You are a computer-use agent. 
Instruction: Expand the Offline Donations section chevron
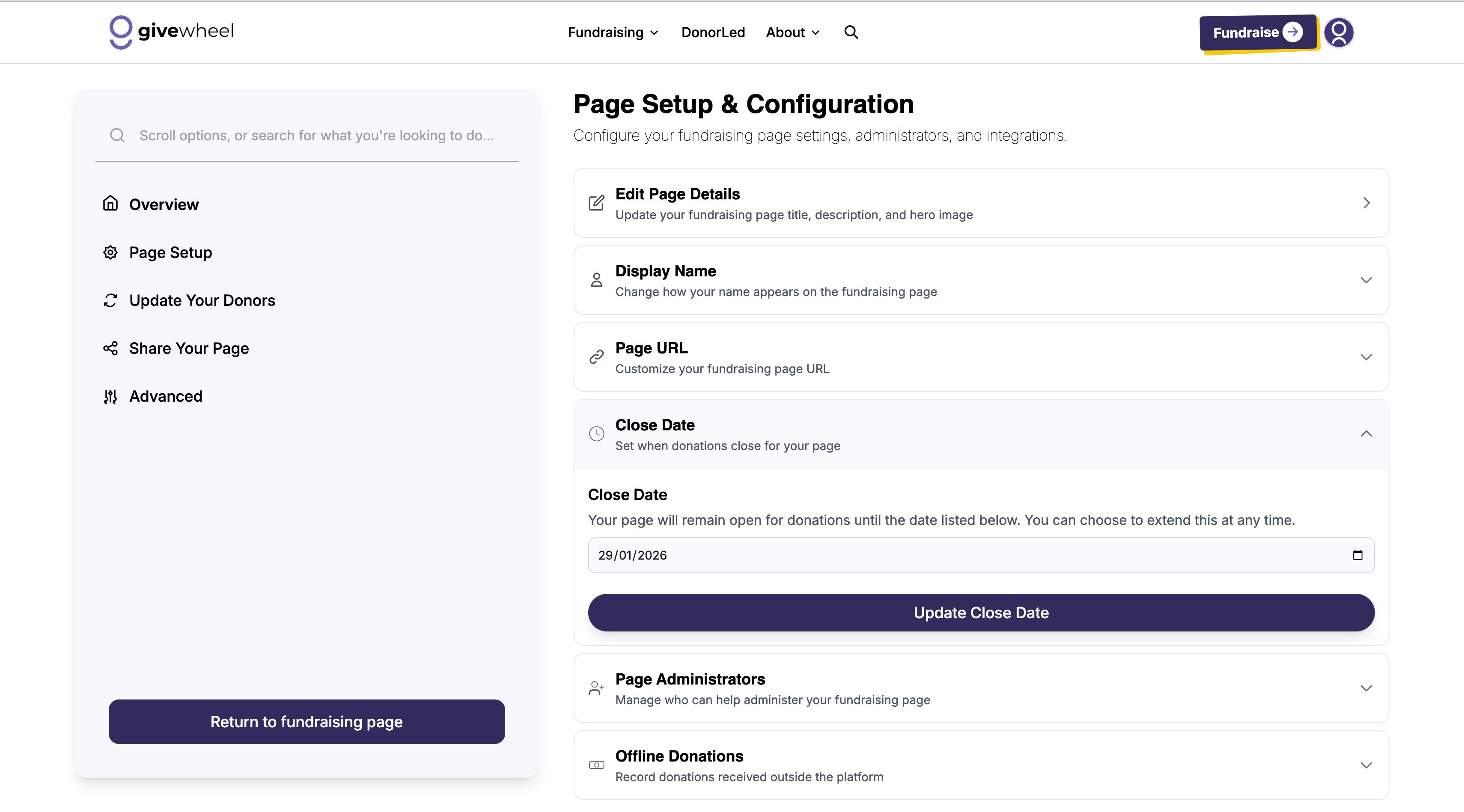pos(1366,765)
